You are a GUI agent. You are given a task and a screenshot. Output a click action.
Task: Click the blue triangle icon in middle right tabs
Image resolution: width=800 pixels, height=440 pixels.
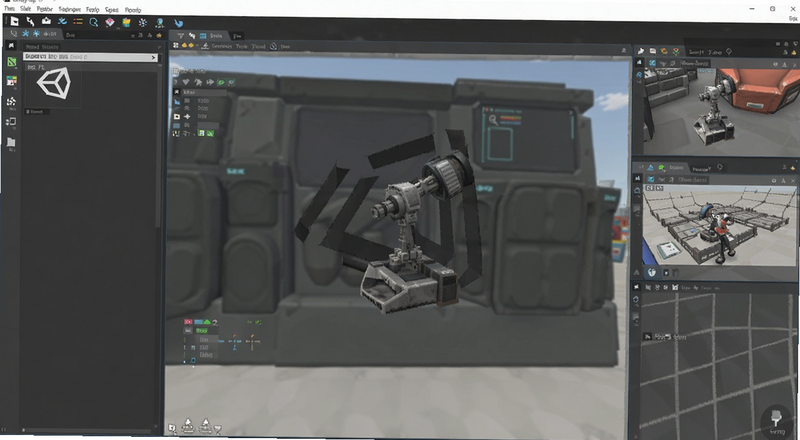[651, 167]
